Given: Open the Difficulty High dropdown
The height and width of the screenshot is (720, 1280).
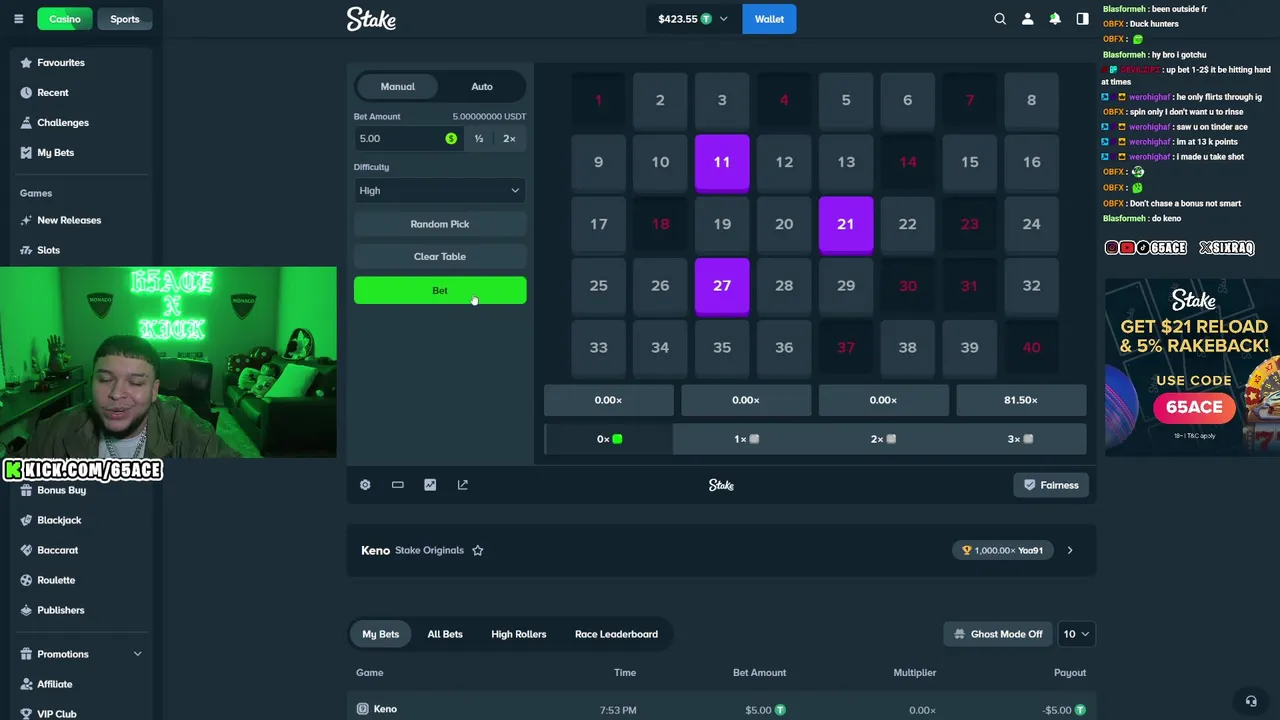Looking at the screenshot, I should tap(440, 191).
